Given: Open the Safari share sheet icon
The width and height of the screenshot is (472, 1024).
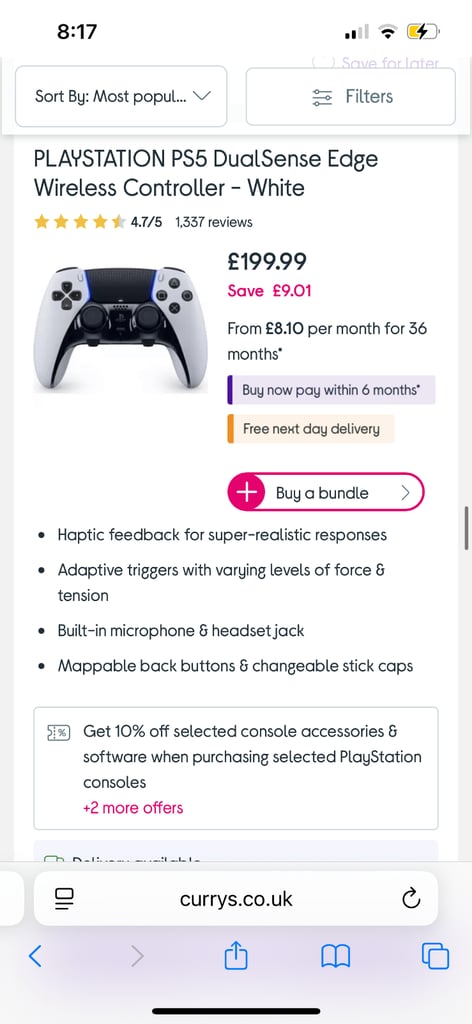Looking at the screenshot, I should click(236, 955).
